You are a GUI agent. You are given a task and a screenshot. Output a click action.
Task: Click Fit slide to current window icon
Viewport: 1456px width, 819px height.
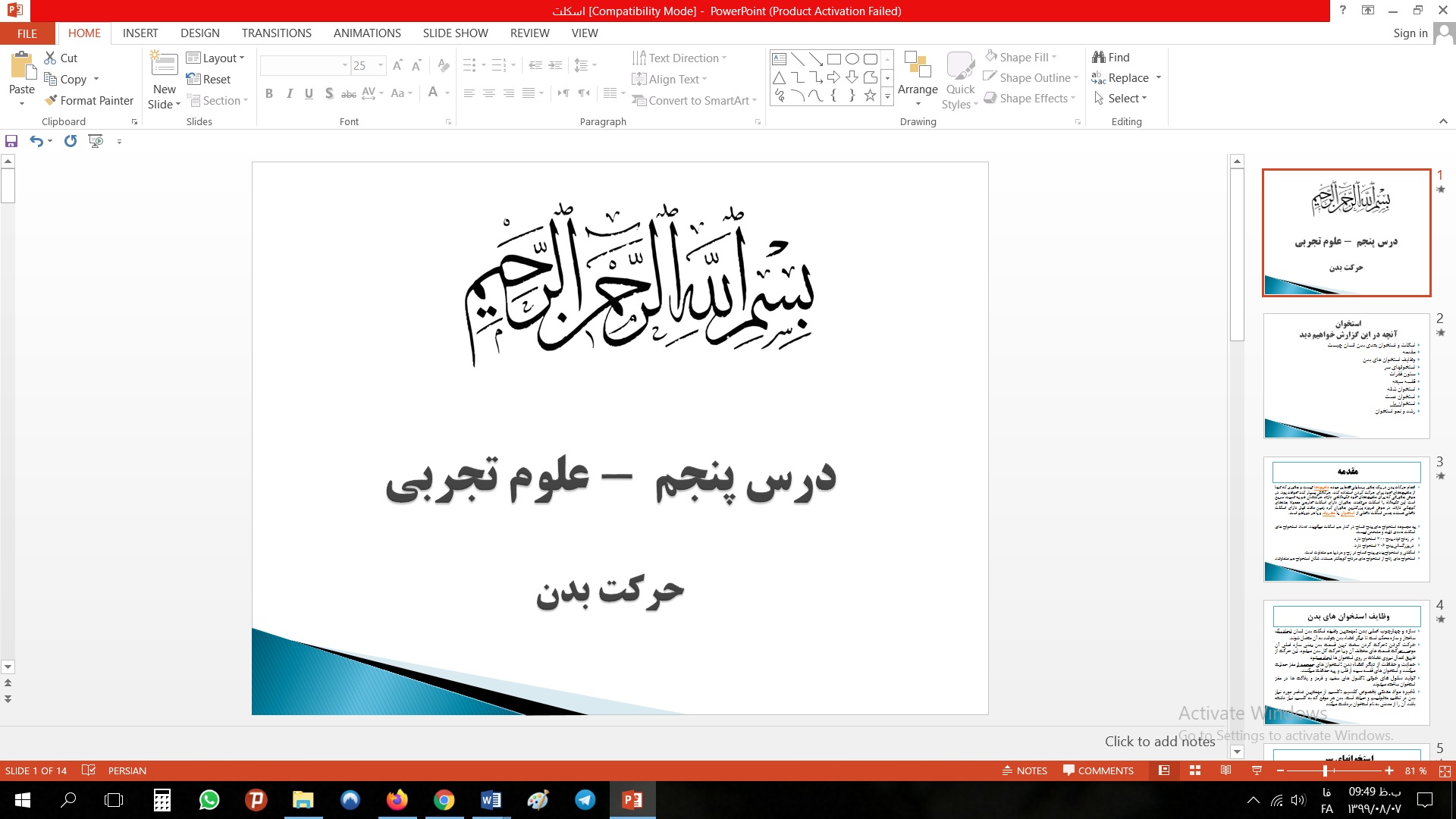tap(1445, 770)
